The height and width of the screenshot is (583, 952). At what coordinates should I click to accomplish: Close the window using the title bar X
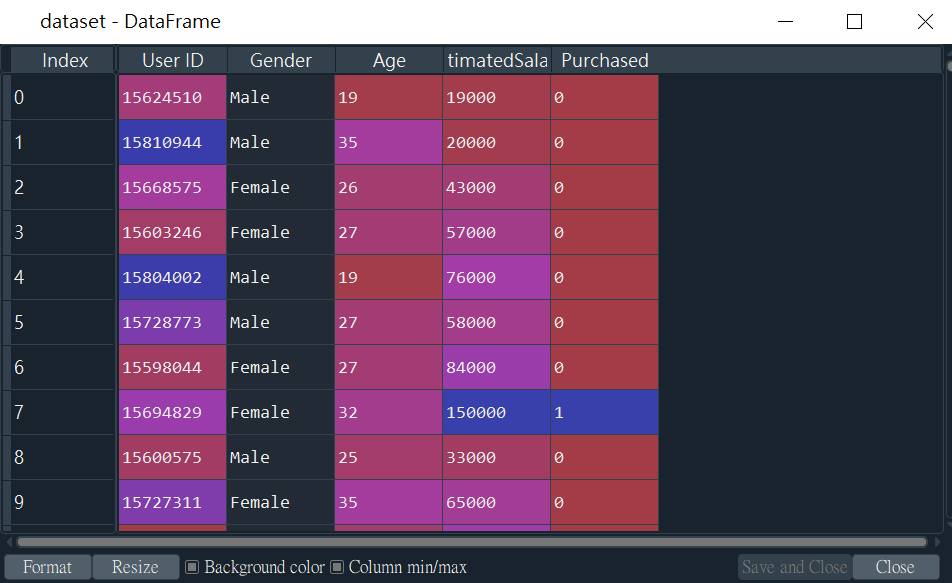coord(925,22)
